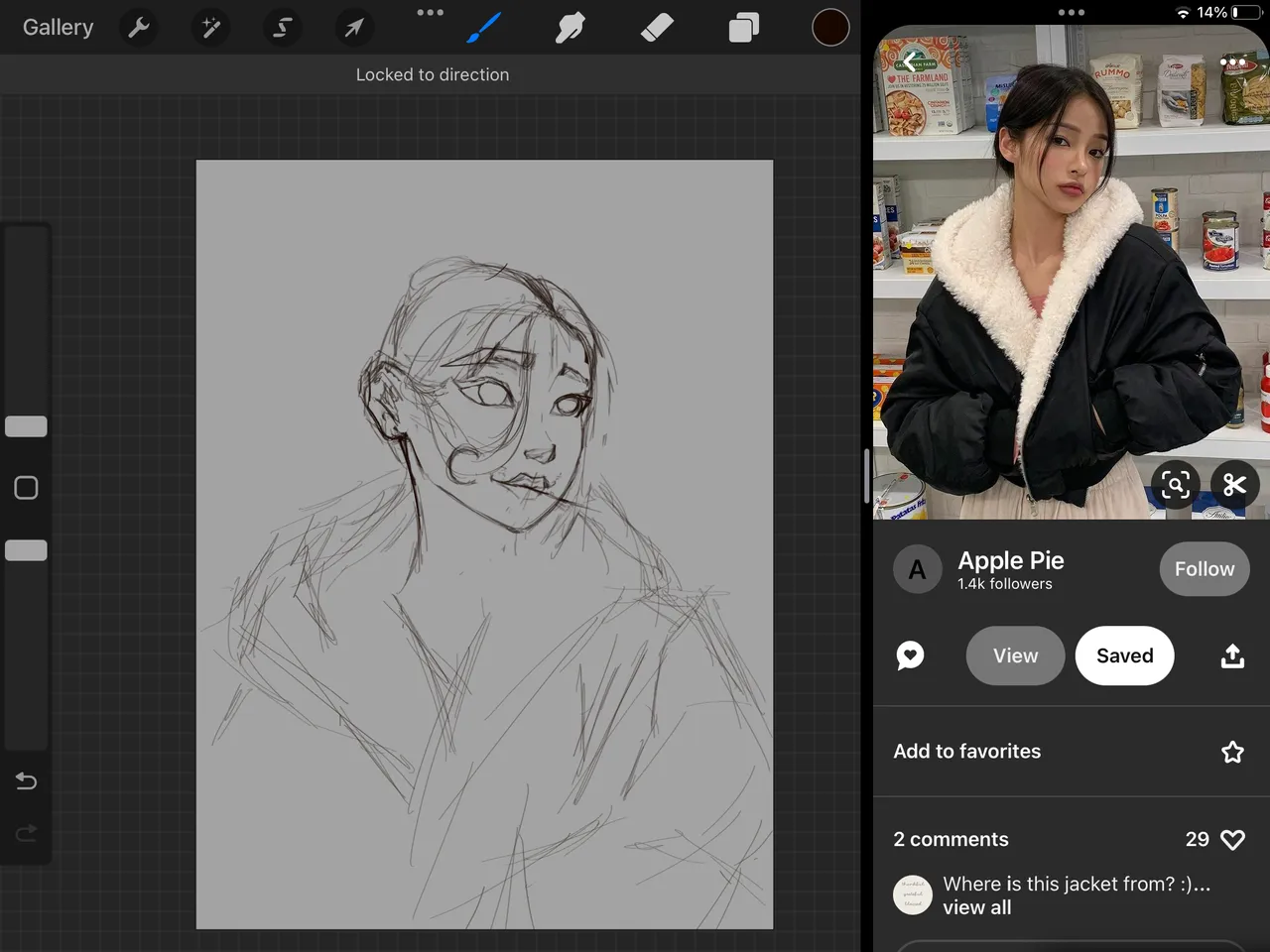Tap the brush opacity slider handle

(26, 550)
